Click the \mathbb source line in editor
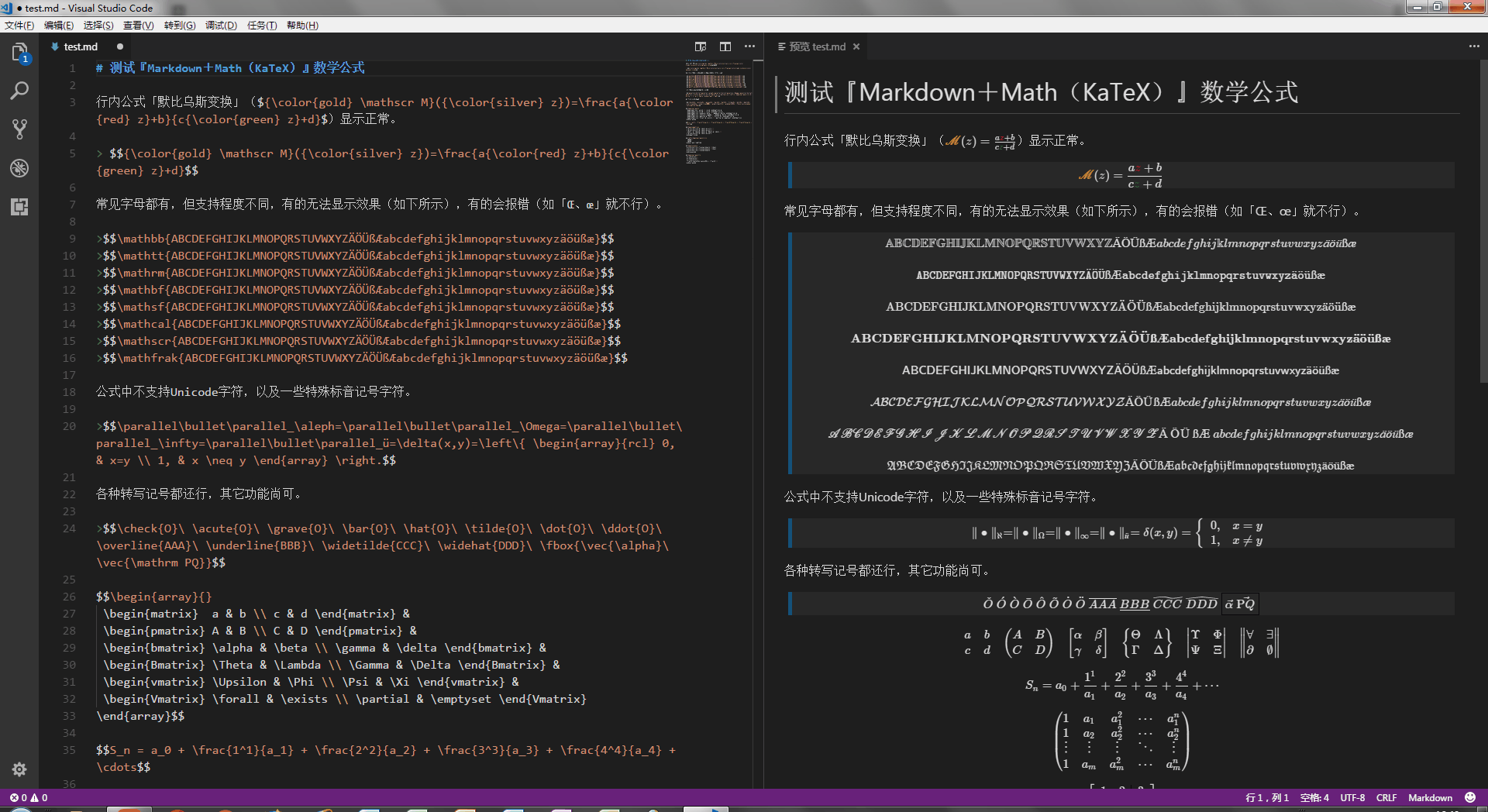The image size is (1488, 812). pyautogui.click(x=355, y=239)
